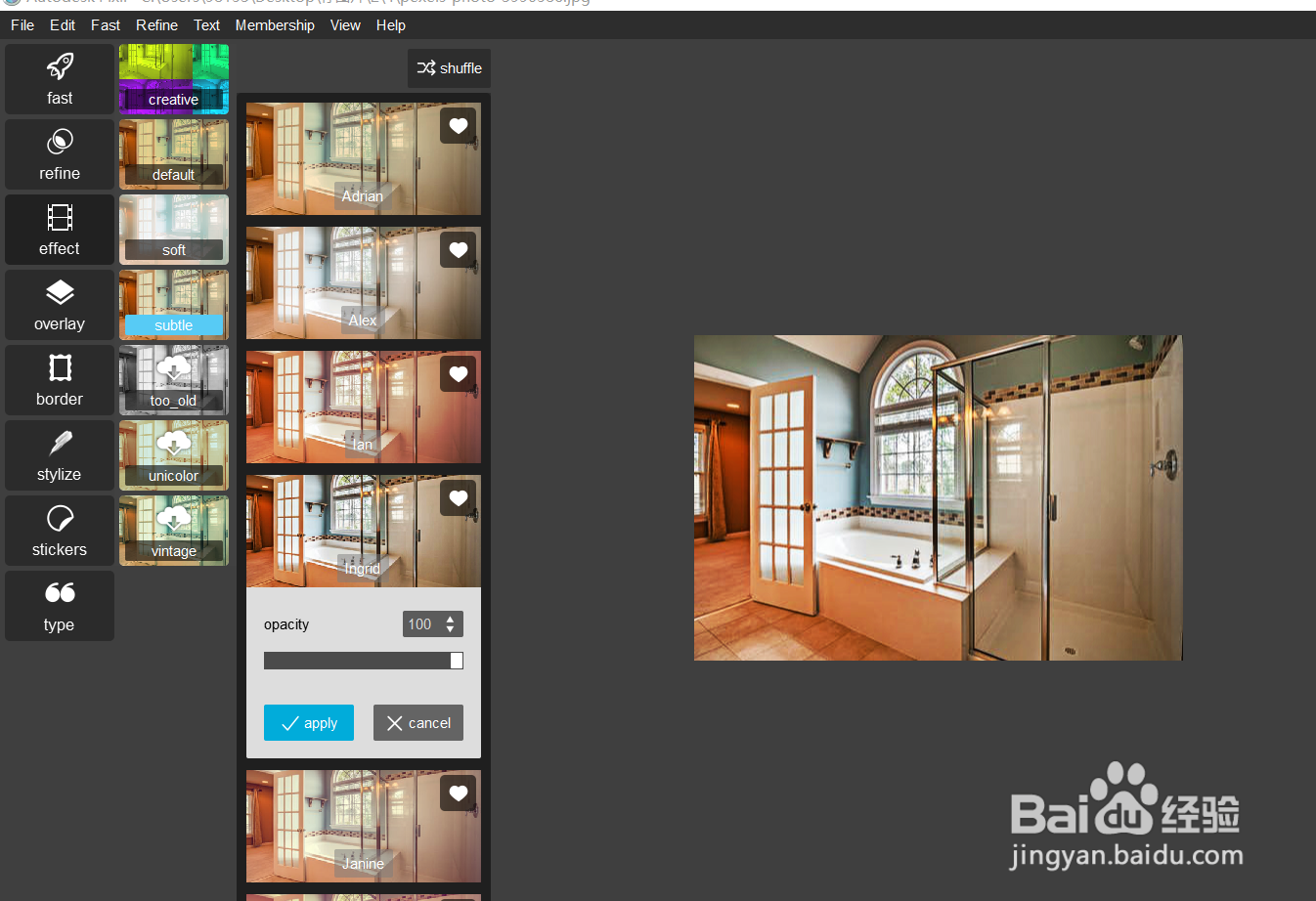Select the effect tool
Screen dimensions: 1316x901
click(x=60, y=230)
